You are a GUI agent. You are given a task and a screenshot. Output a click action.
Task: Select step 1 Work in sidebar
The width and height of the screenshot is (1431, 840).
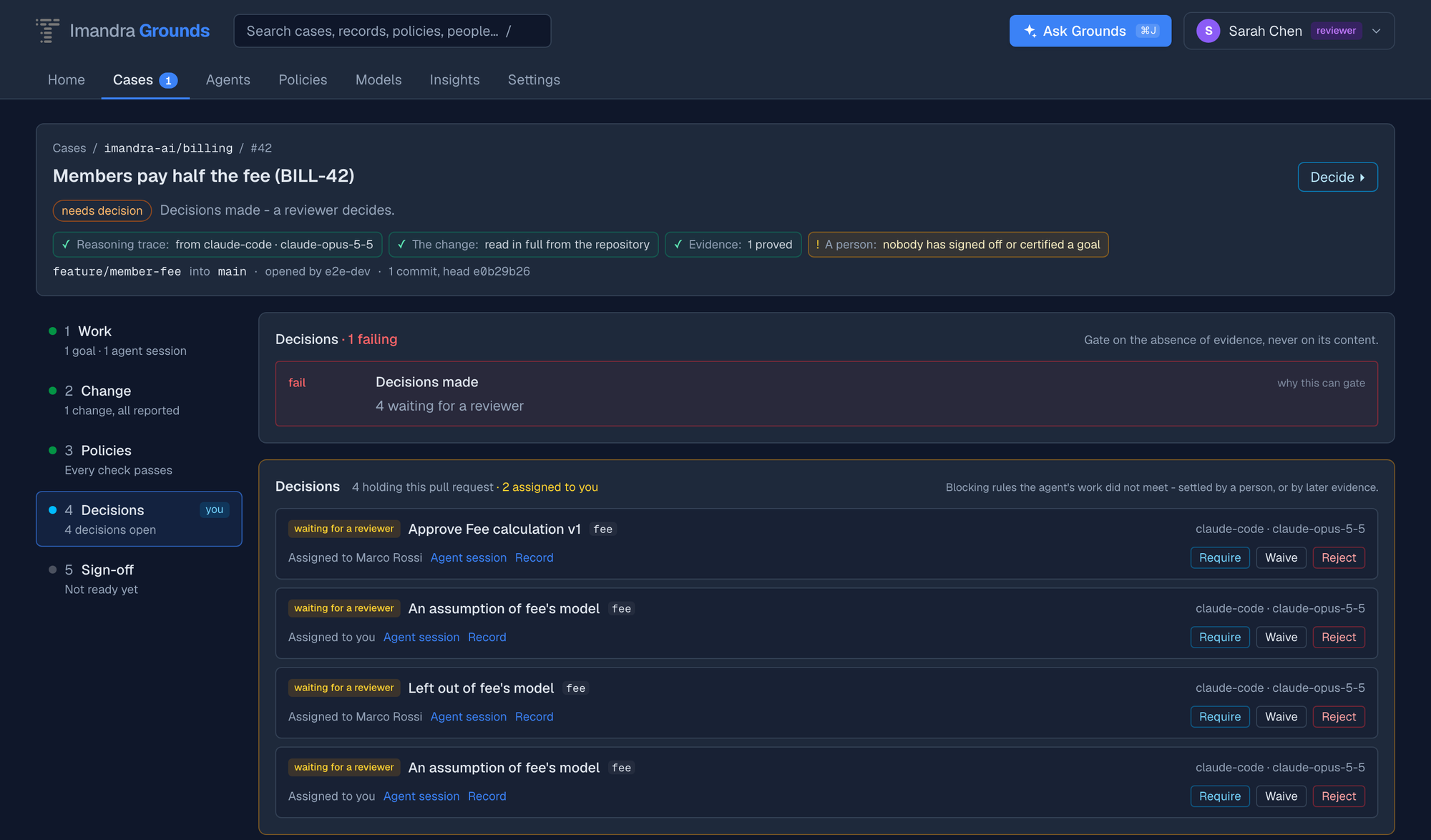139,341
